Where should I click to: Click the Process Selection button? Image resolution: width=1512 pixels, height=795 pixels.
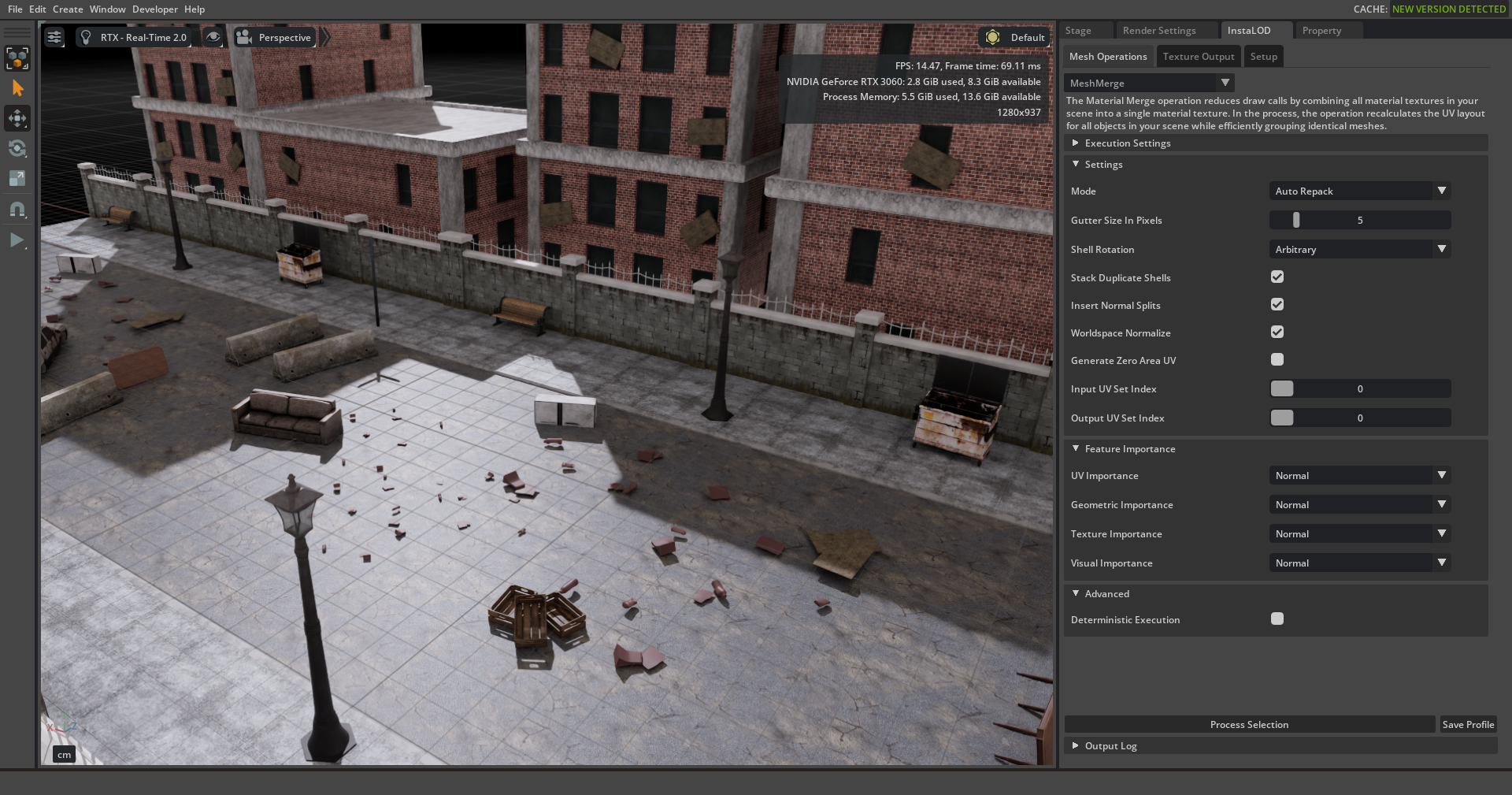click(1250, 725)
